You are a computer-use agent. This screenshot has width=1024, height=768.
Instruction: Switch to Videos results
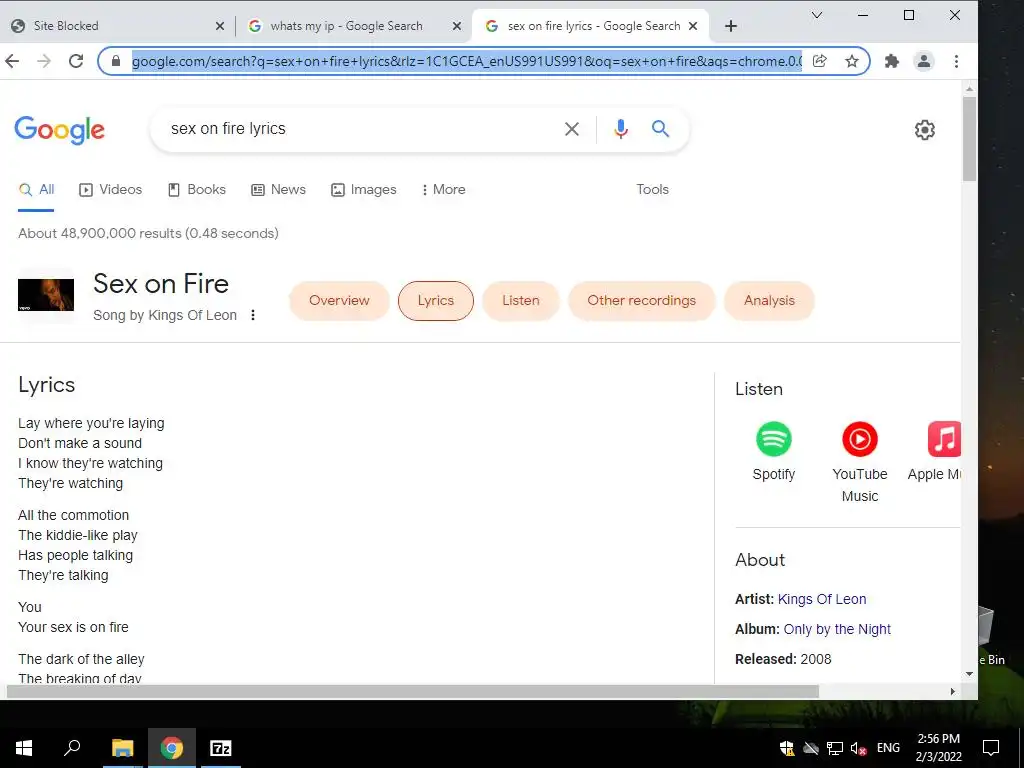[110, 189]
